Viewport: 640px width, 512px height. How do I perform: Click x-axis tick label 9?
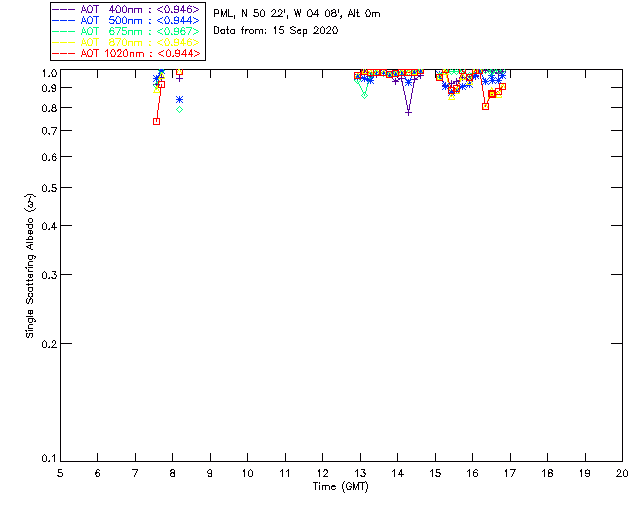(210, 473)
